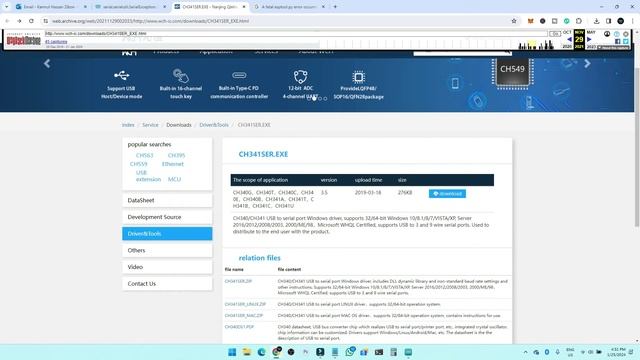Show hidden system tray icons chevron

pyautogui.click(x=525, y=352)
